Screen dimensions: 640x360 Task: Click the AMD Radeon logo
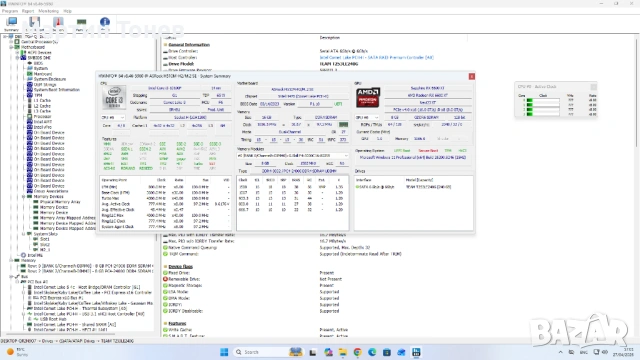coord(368,98)
